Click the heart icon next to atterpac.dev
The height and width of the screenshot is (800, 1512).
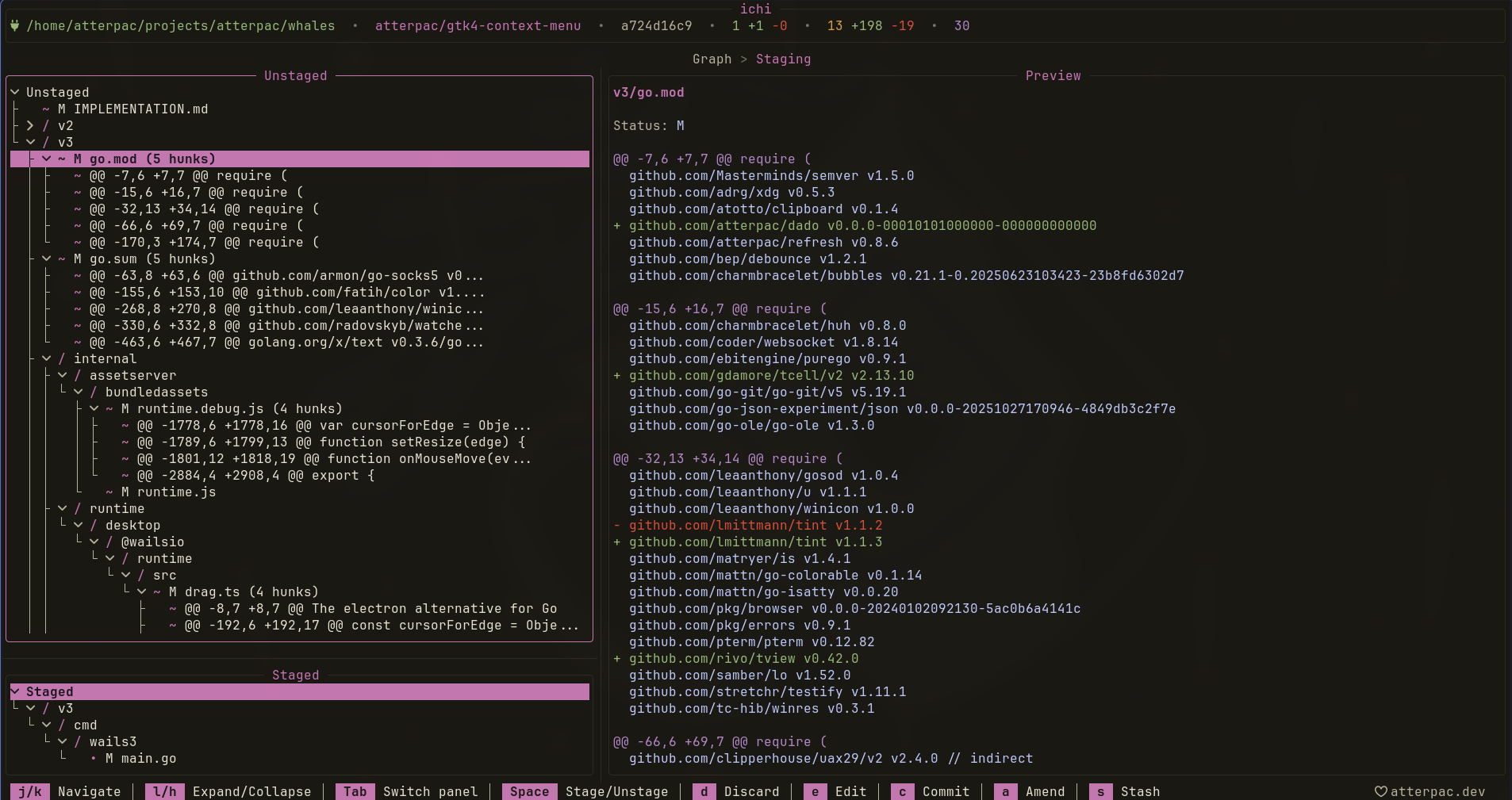(x=1381, y=791)
